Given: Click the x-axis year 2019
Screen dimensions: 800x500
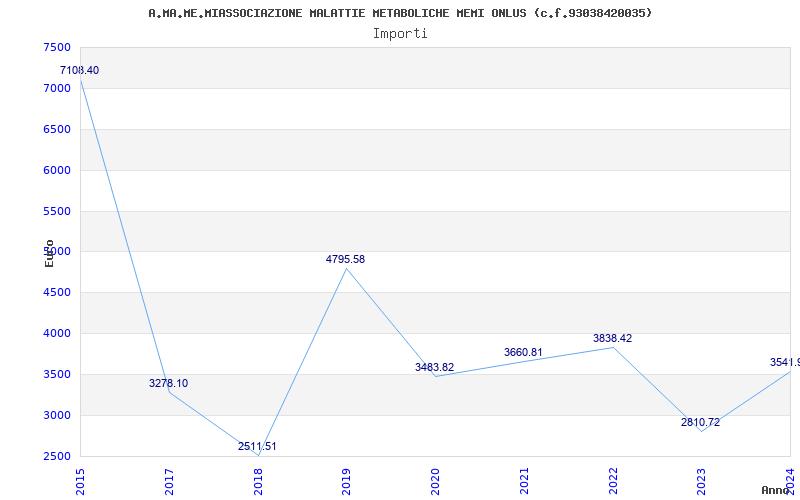Looking at the screenshot, I should [346, 481].
